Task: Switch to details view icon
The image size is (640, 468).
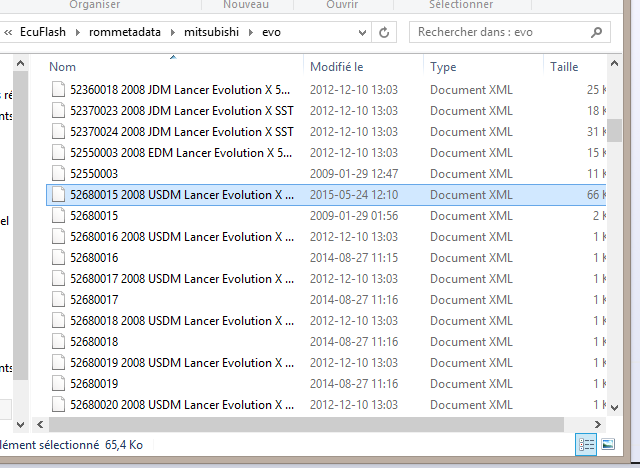Action: coord(586,444)
